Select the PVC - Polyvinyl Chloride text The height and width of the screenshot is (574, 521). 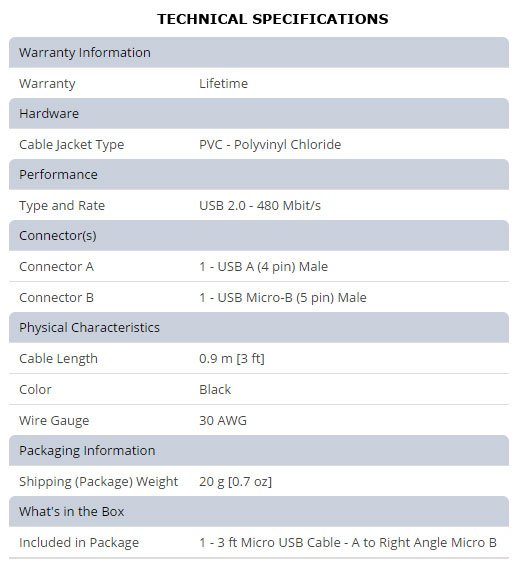(x=270, y=145)
